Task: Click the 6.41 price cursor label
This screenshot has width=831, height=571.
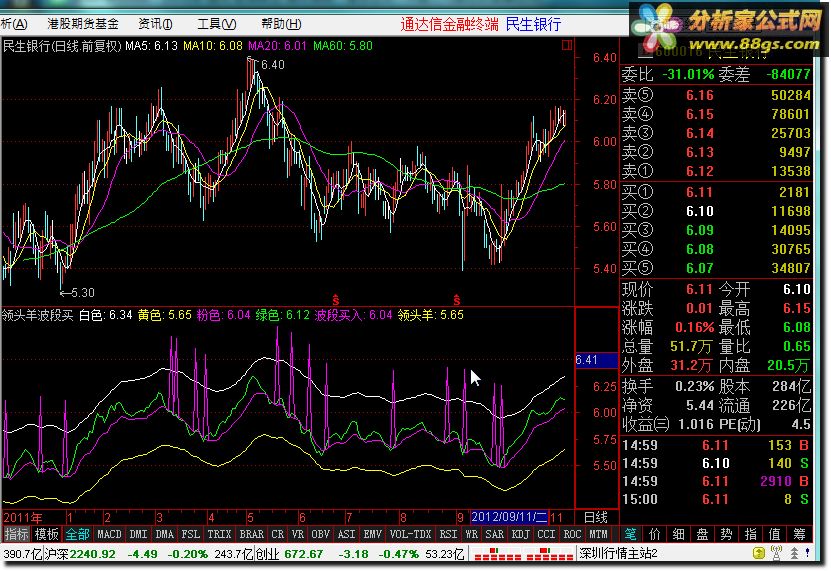Action: (596, 360)
